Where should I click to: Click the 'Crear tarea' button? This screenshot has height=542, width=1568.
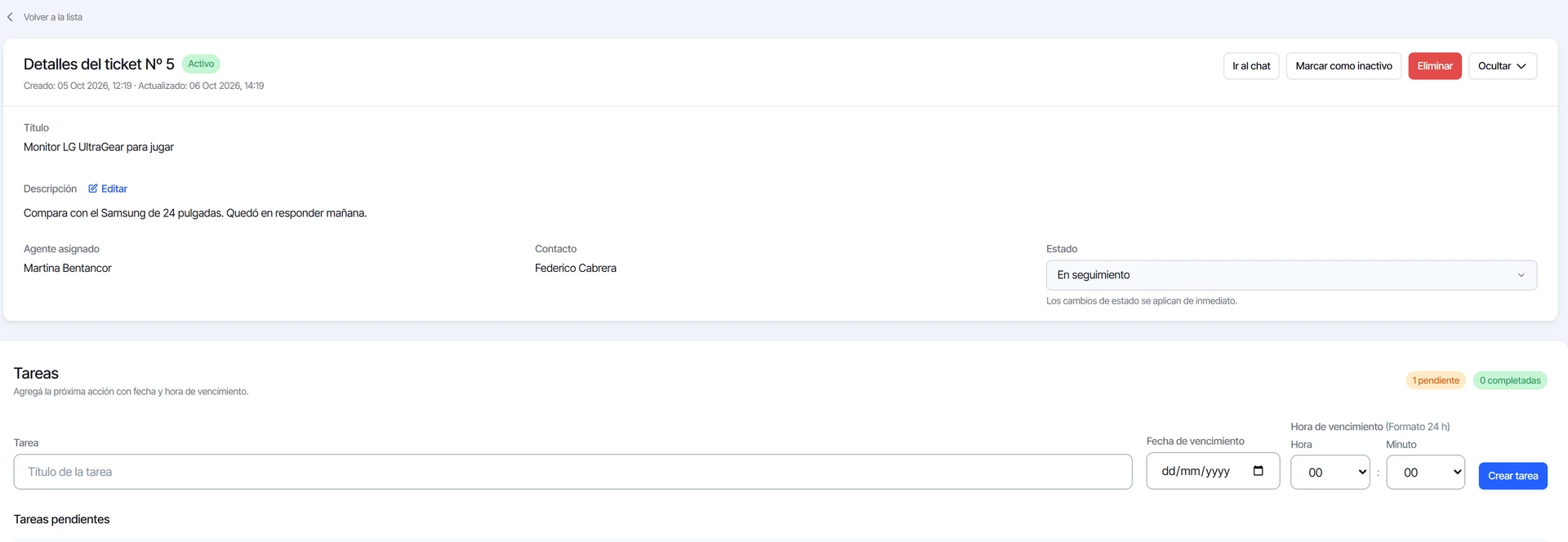1512,476
